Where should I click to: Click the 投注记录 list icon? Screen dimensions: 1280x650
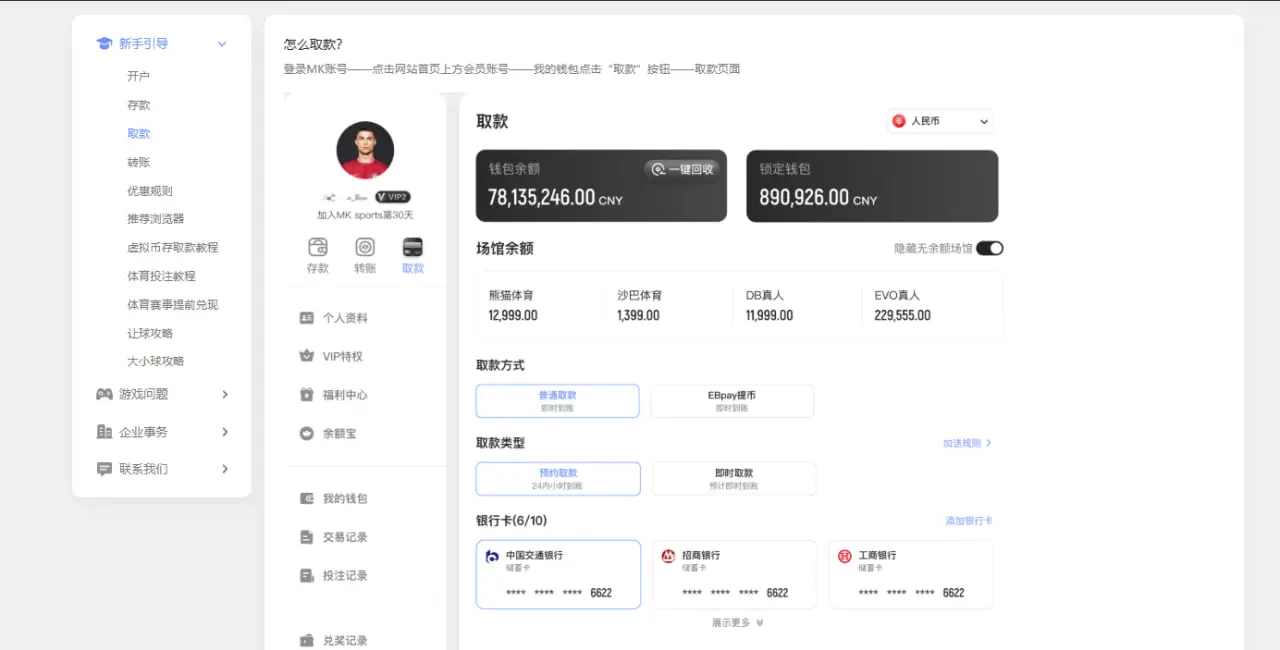tap(307, 576)
